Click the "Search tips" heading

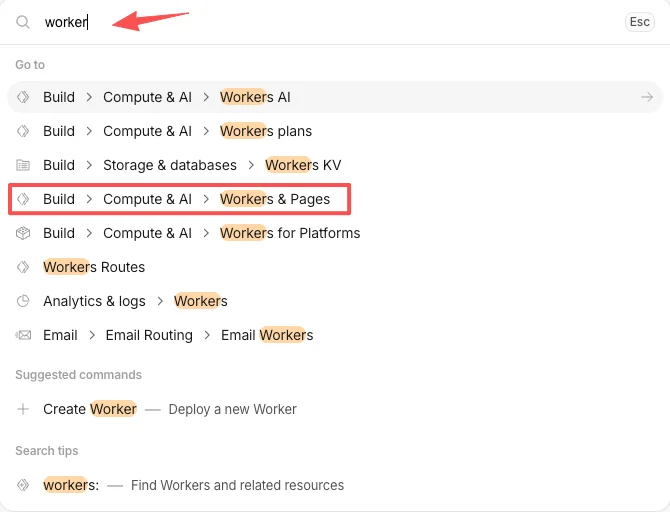click(47, 450)
